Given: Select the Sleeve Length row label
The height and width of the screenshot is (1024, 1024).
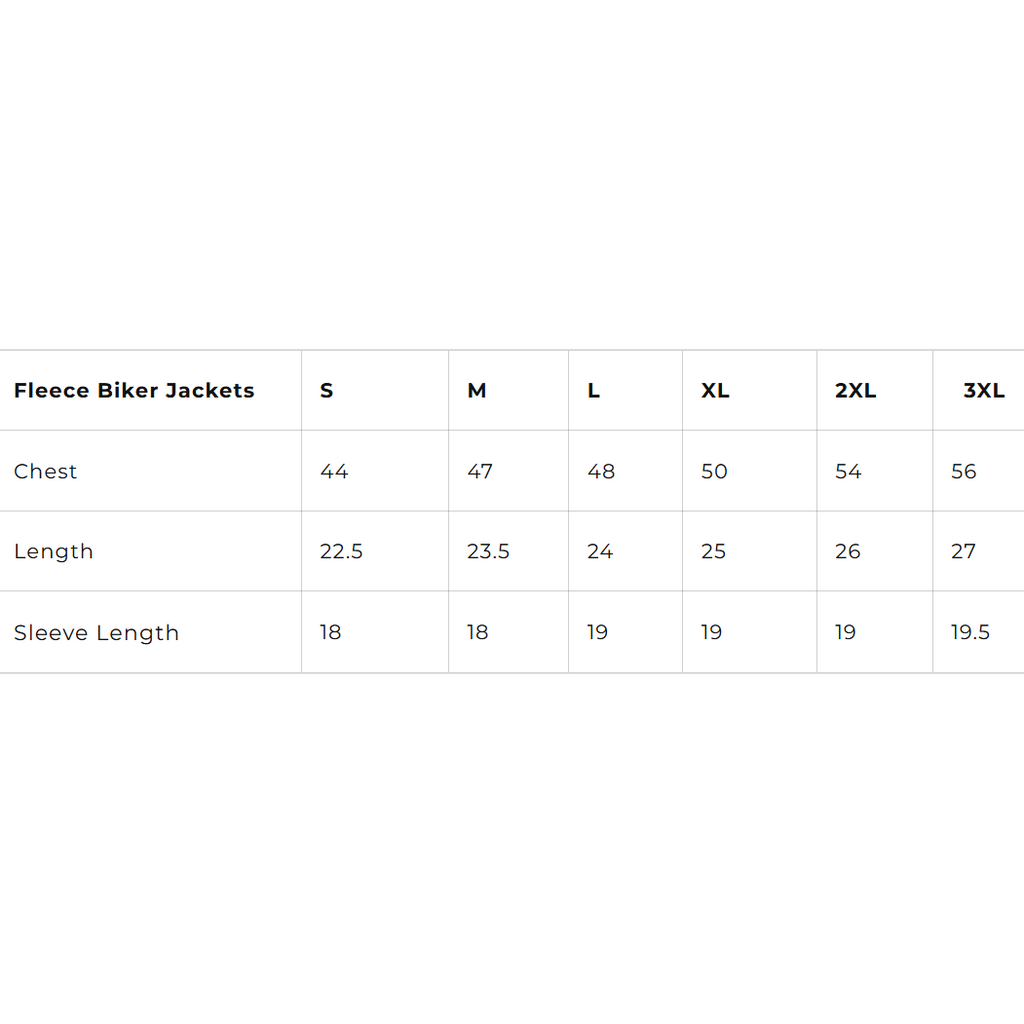Looking at the screenshot, I should [97, 633].
